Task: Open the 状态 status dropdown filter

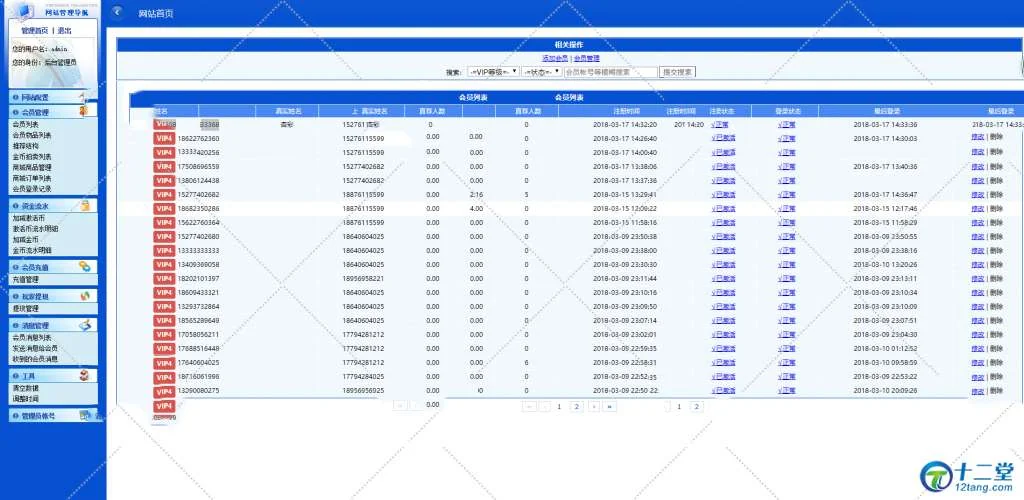Action: (541, 72)
